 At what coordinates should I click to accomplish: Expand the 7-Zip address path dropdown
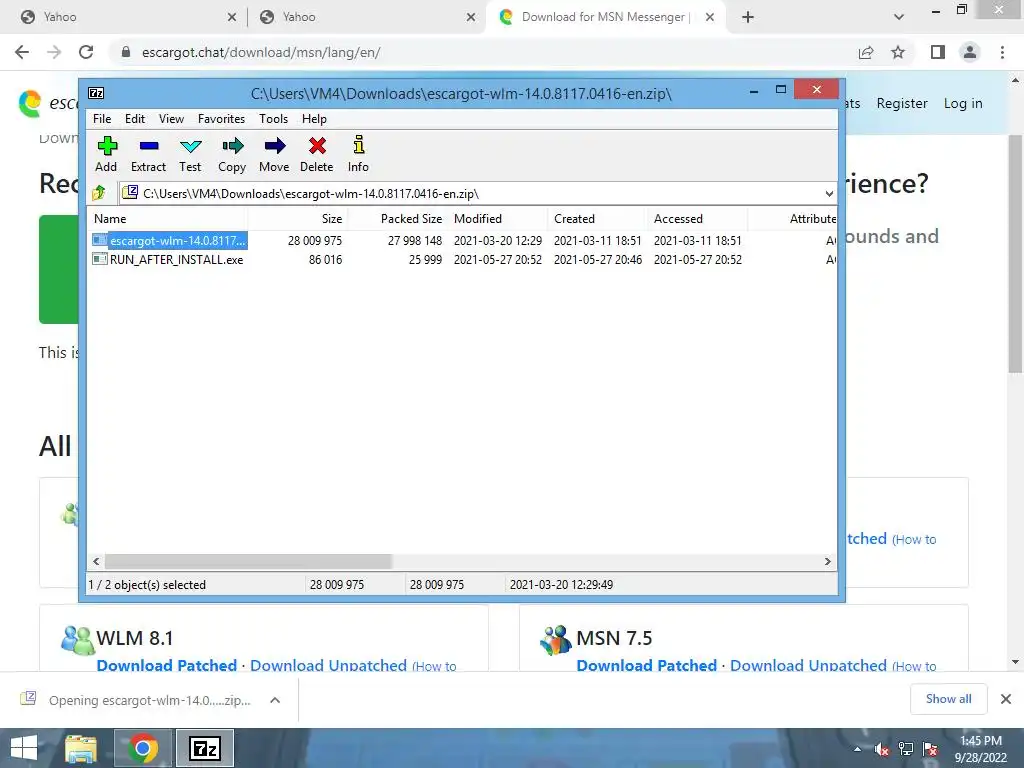pos(829,193)
